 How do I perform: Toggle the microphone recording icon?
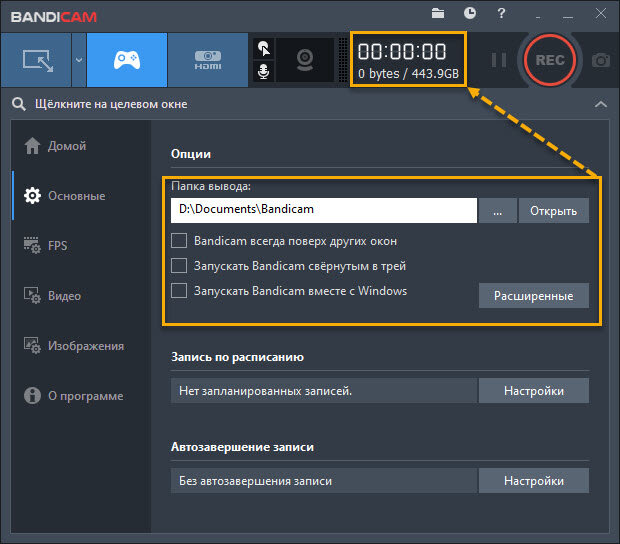click(263, 72)
